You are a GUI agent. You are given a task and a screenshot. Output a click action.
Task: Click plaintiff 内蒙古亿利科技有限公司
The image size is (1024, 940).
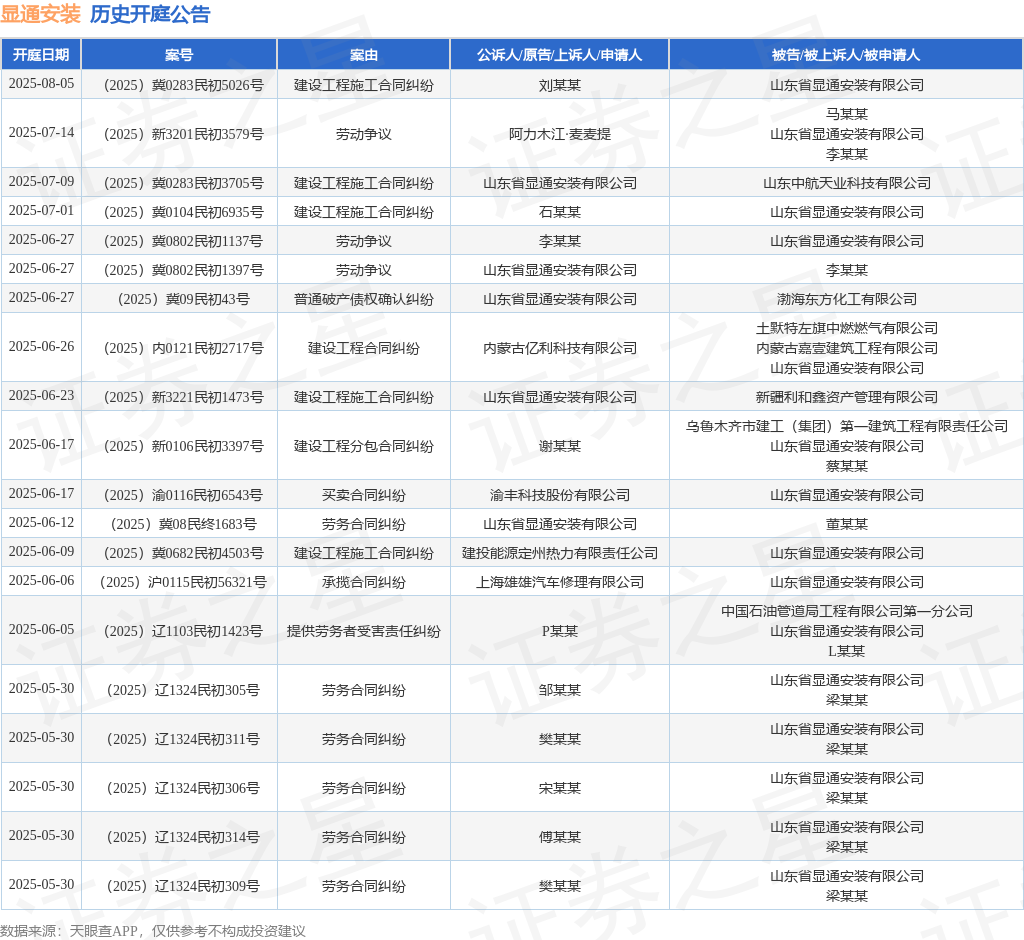tap(560, 348)
